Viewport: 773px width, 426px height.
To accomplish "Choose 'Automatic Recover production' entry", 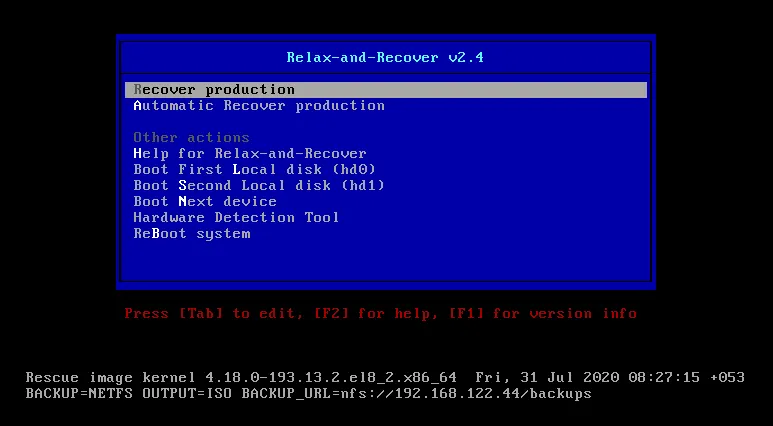I will pyautogui.click(x=259, y=106).
